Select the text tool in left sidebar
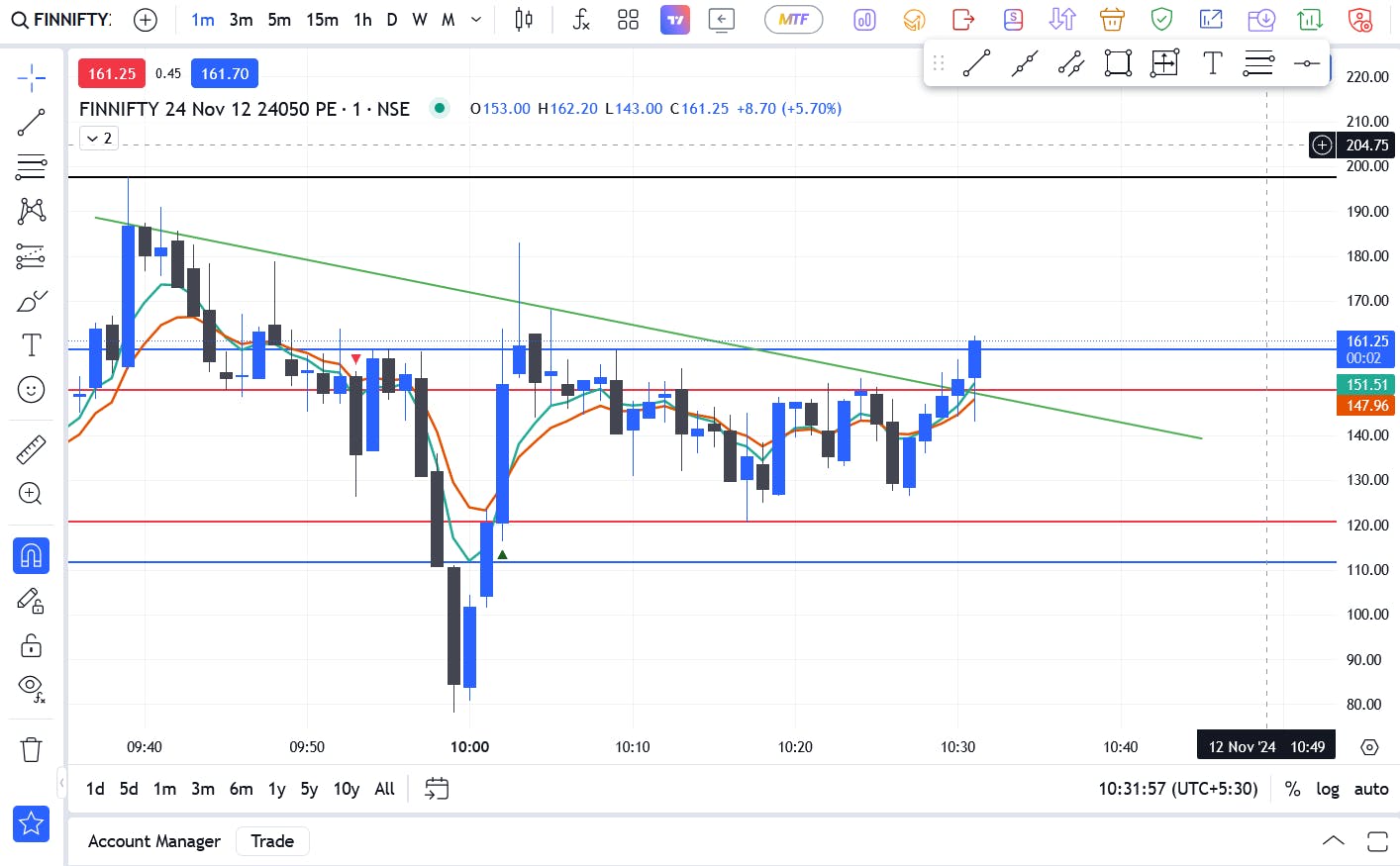The image size is (1400, 866). click(x=32, y=345)
